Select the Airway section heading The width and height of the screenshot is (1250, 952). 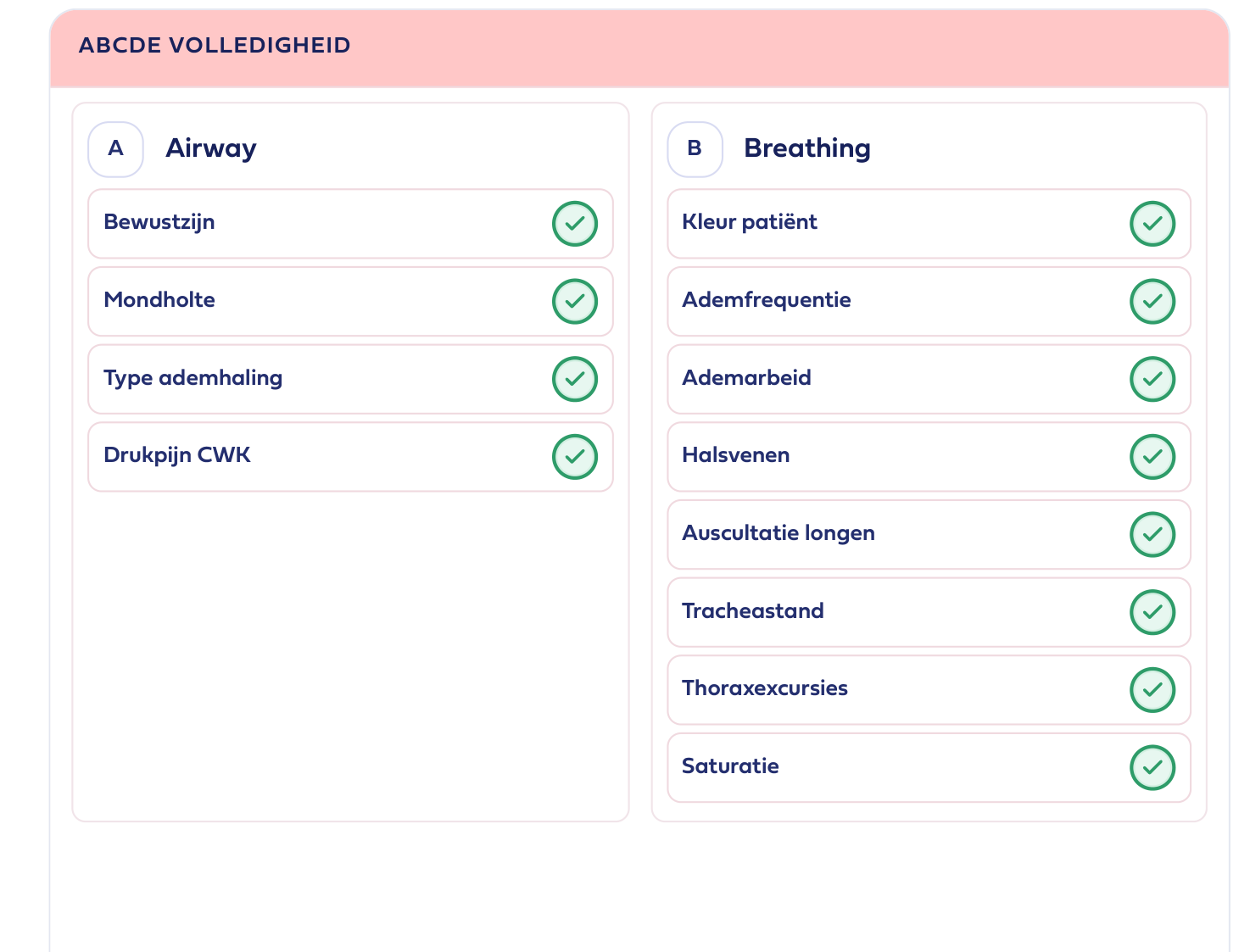211,148
